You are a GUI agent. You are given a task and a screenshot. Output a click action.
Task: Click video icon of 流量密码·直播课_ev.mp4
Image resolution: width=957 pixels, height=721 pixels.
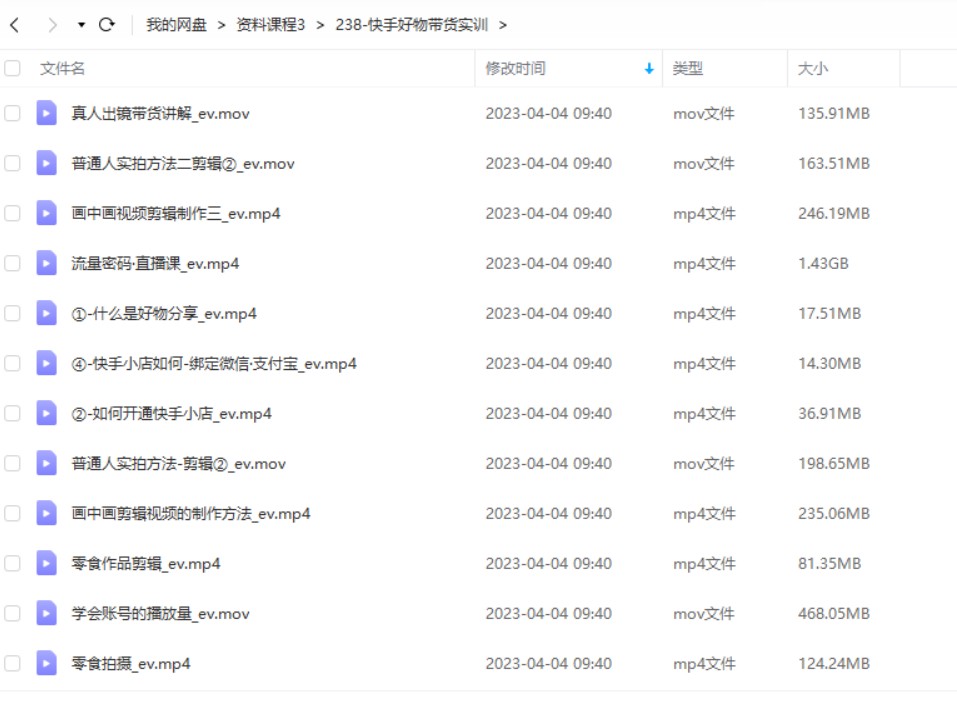(x=46, y=263)
